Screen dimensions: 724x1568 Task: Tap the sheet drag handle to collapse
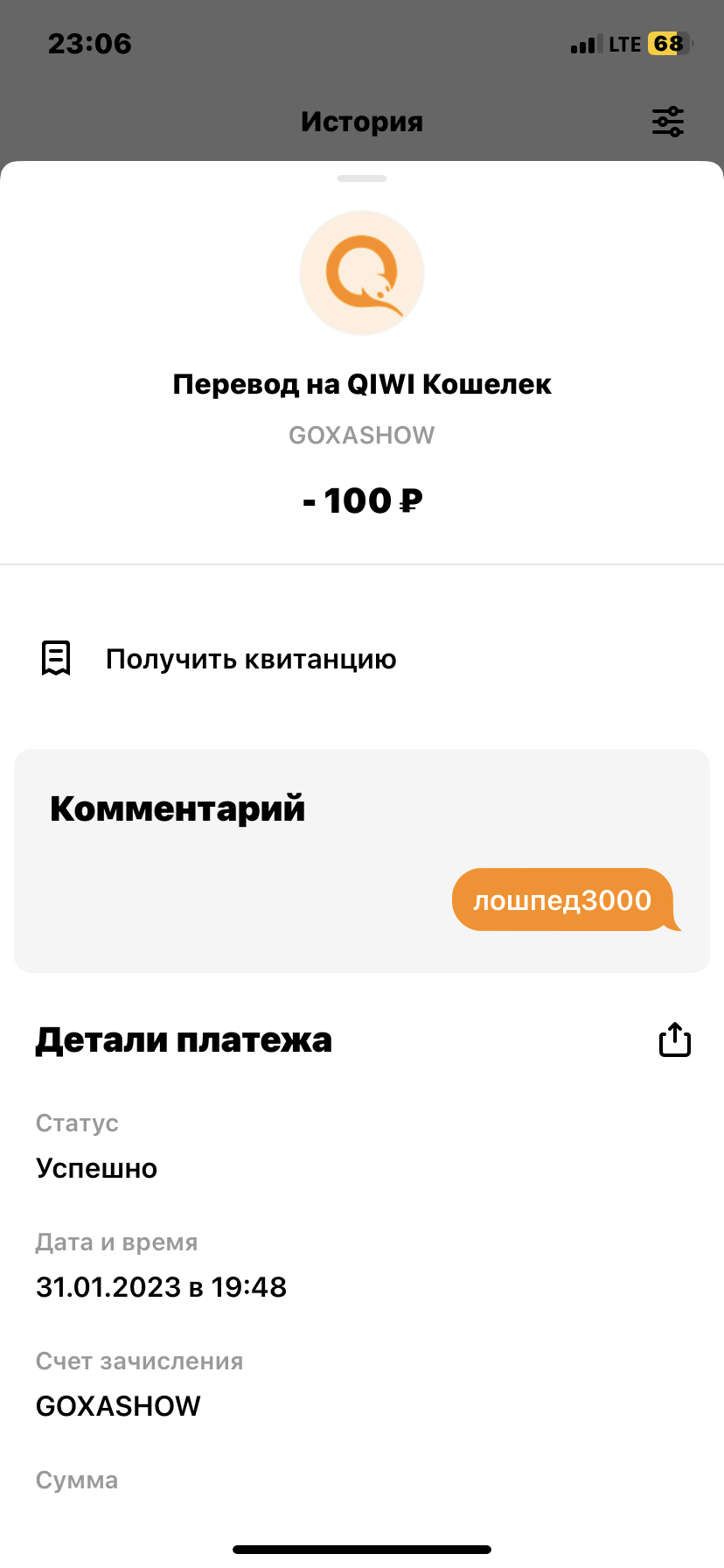click(362, 178)
